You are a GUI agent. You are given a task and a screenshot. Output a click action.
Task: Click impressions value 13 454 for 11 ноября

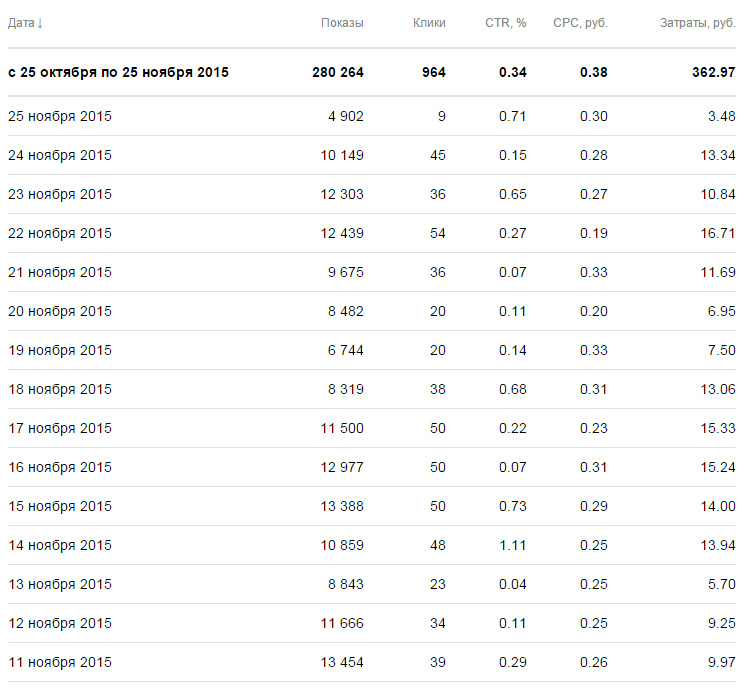pyautogui.click(x=342, y=662)
